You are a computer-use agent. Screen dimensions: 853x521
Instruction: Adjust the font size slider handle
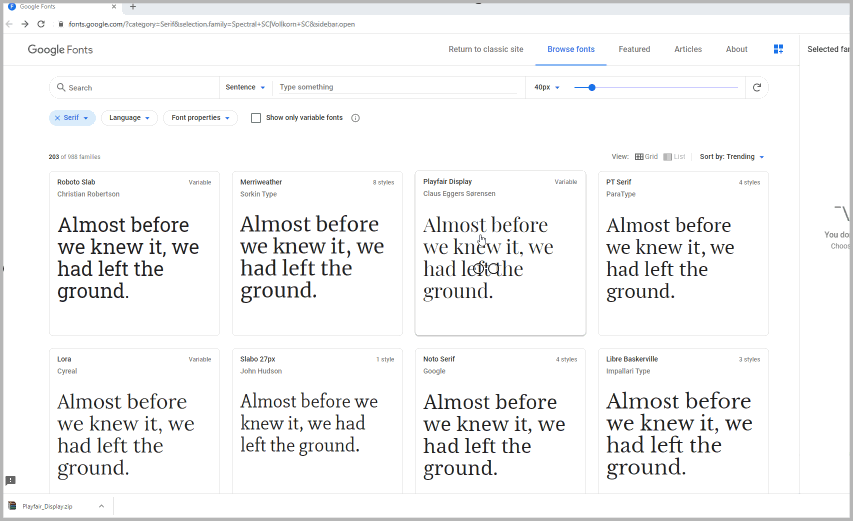click(x=592, y=87)
